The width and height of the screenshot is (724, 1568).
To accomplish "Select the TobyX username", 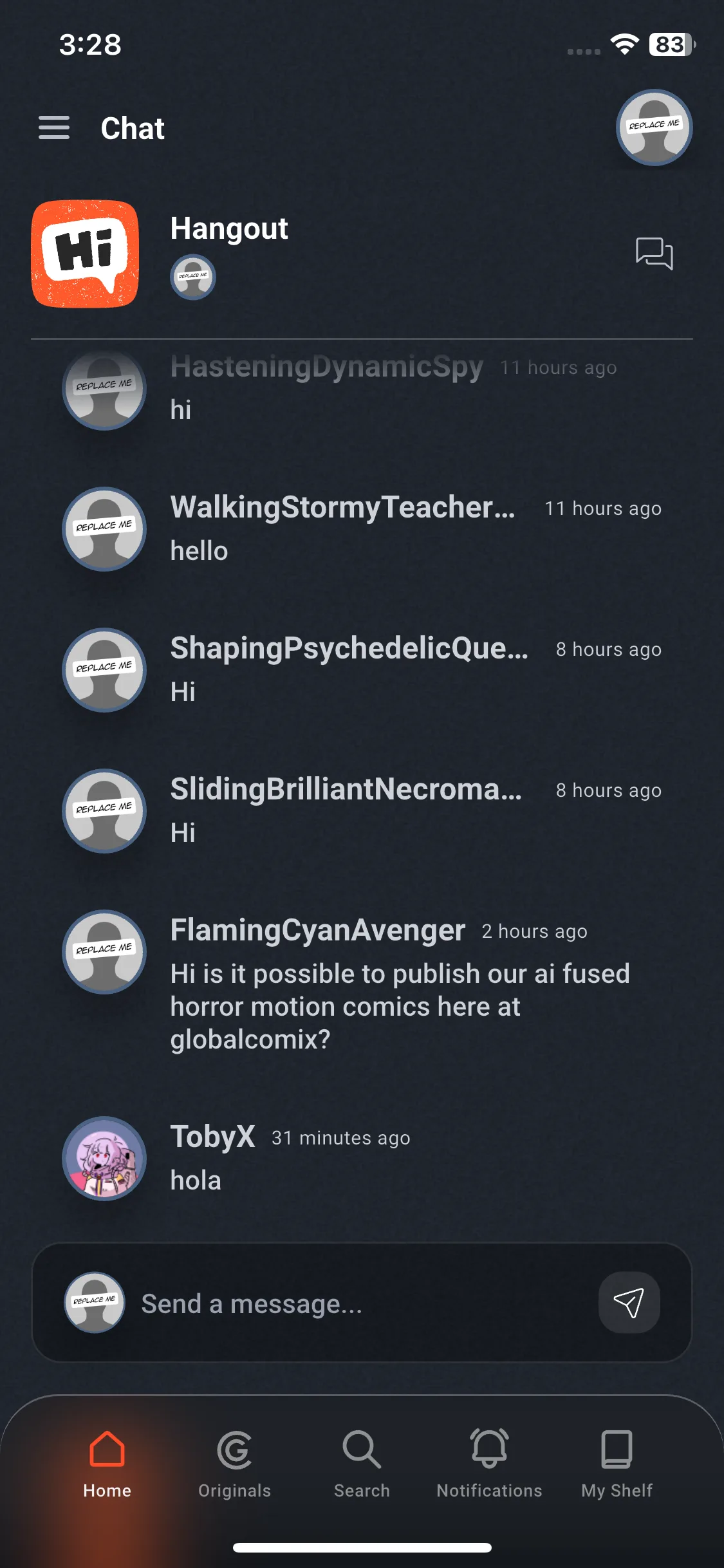I will 212,1137.
